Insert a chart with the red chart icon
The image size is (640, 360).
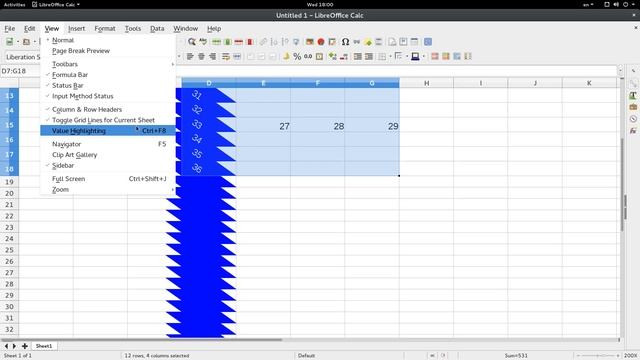[x=321, y=42]
